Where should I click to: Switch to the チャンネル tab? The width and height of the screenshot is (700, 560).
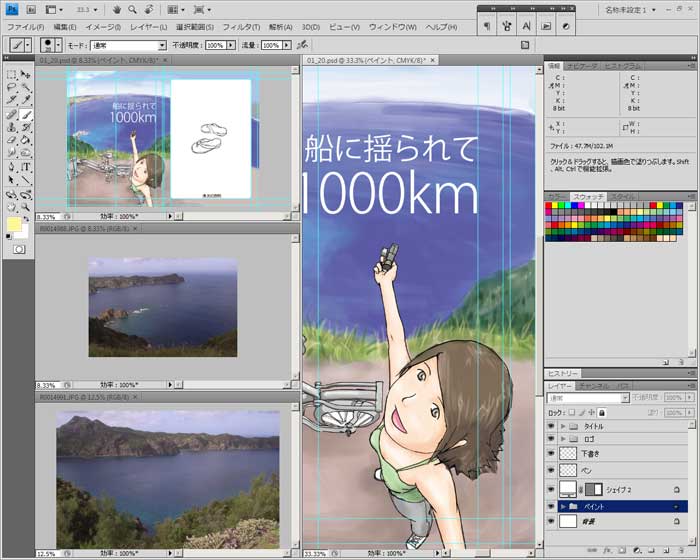pos(593,385)
